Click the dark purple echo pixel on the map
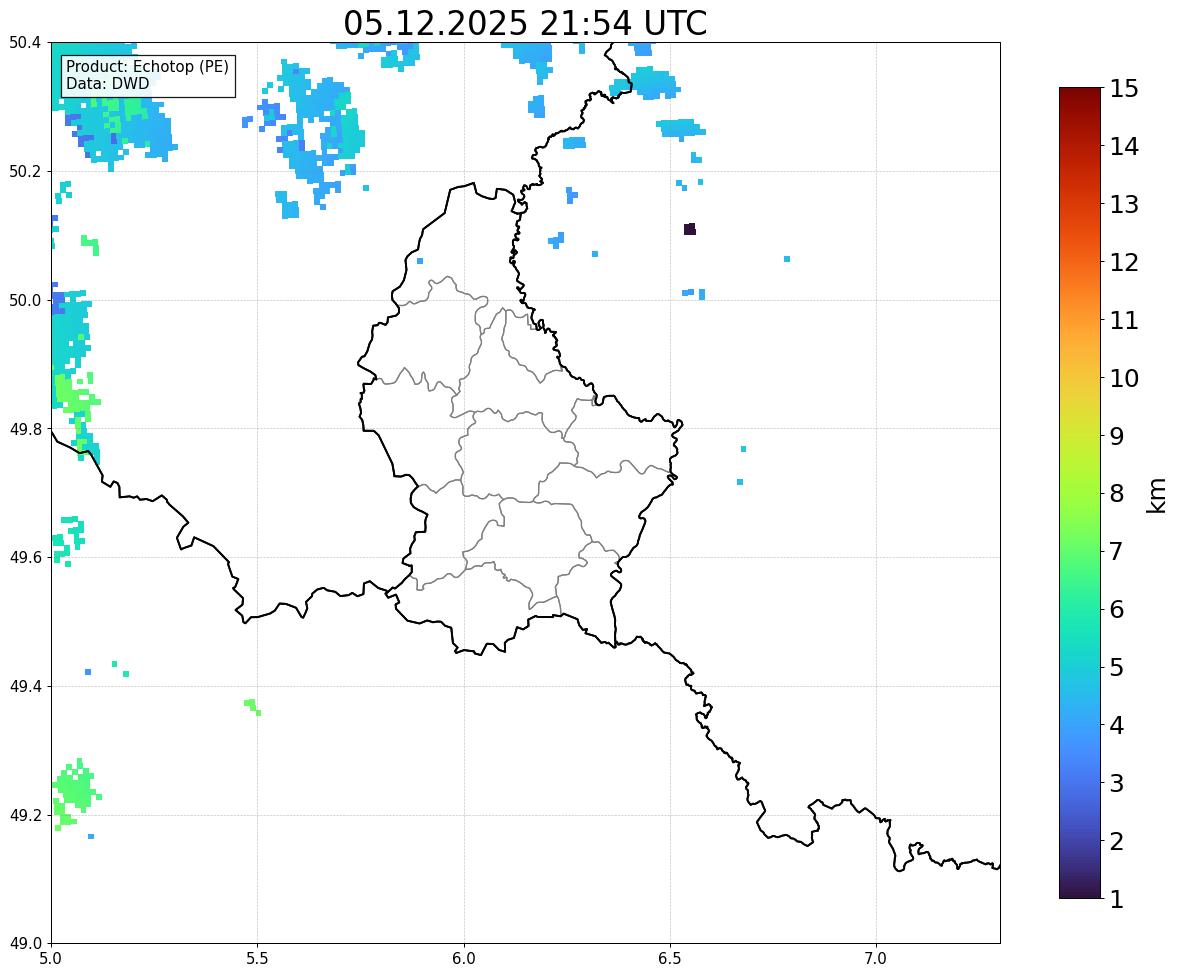The width and height of the screenshot is (1178, 976). click(x=690, y=229)
